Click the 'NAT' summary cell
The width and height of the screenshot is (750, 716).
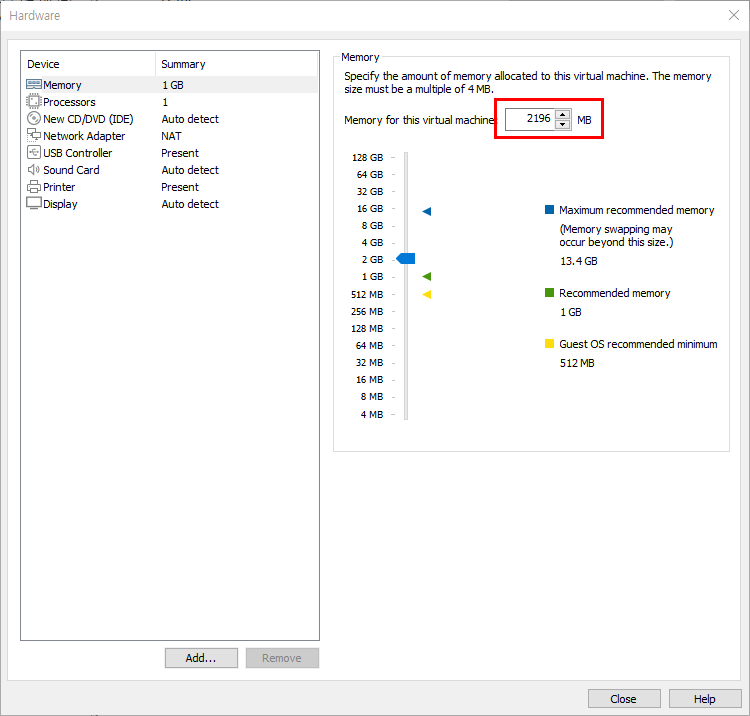(x=171, y=136)
